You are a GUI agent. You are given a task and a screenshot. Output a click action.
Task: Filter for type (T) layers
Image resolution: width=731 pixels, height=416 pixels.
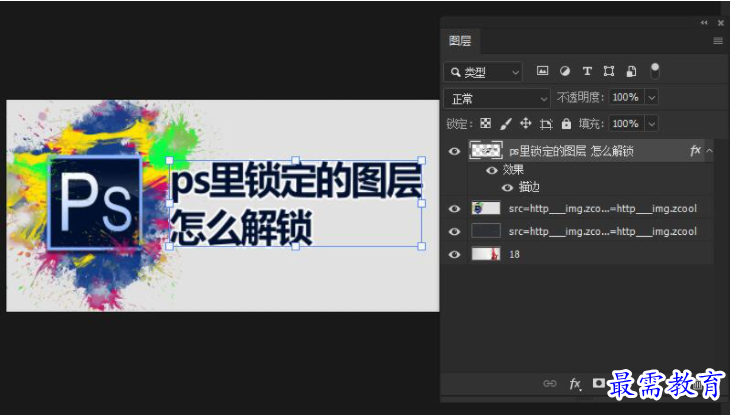(x=587, y=71)
